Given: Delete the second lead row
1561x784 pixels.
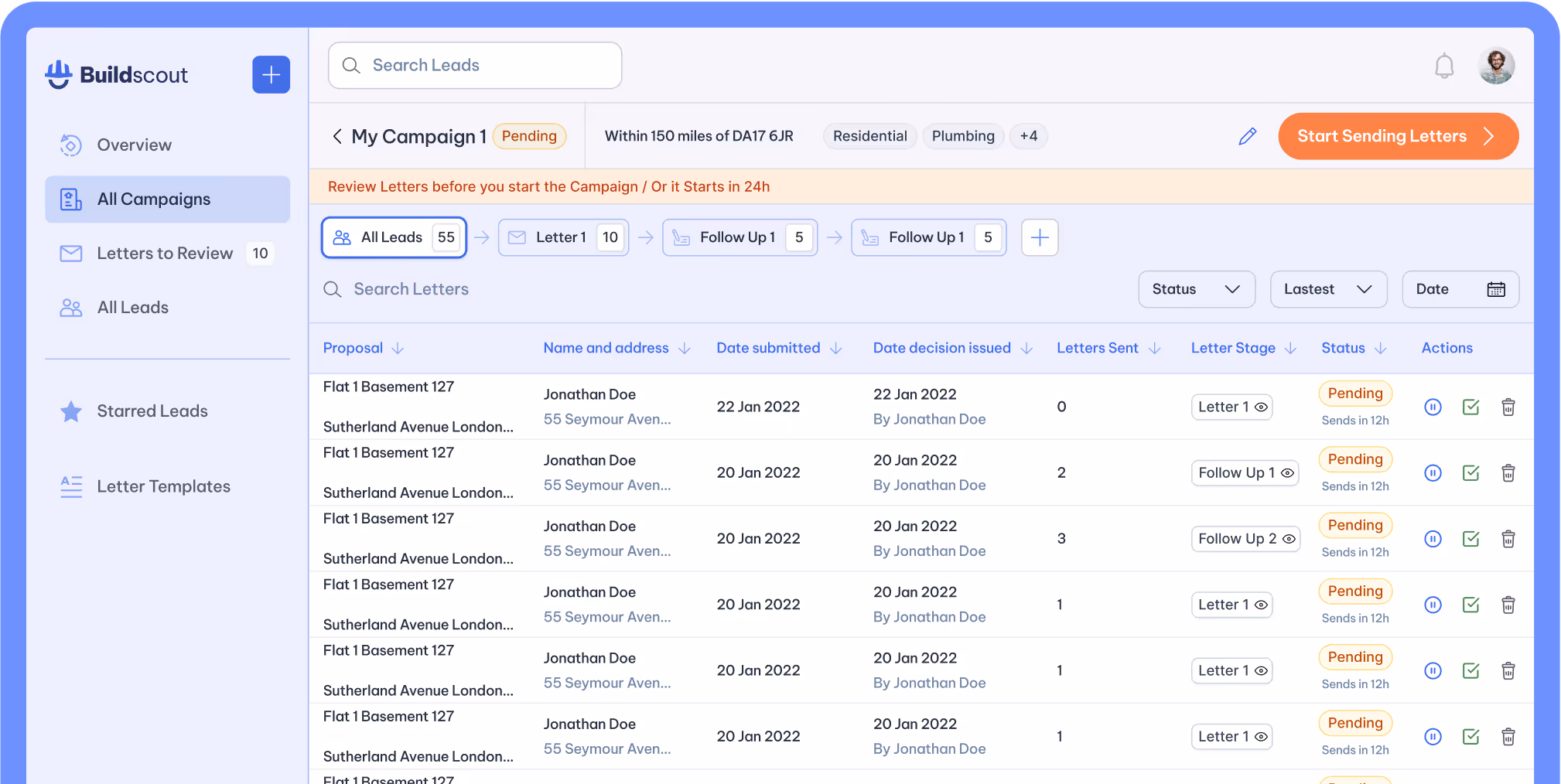Looking at the screenshot, I should click(1508, 472).
